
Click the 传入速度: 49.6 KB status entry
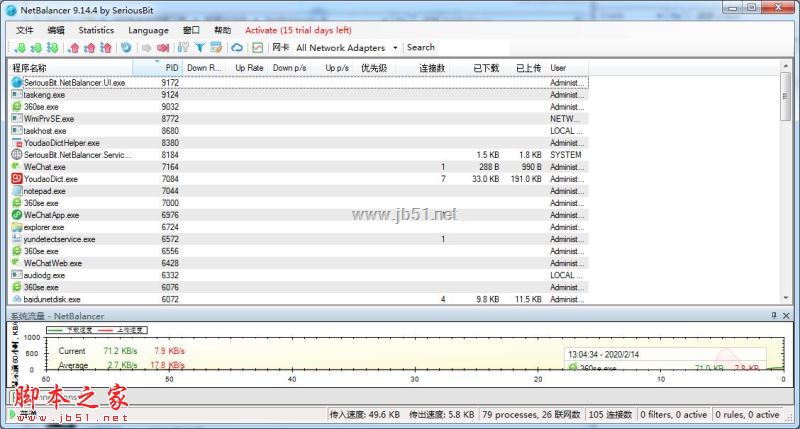click(364, 415)
